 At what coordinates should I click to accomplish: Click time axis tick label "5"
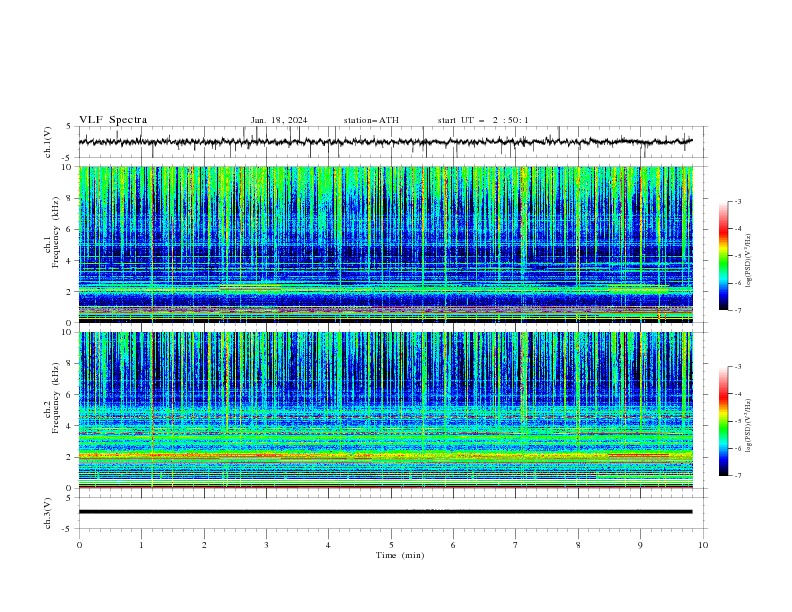pyautogui.click(x=391, y=545)
